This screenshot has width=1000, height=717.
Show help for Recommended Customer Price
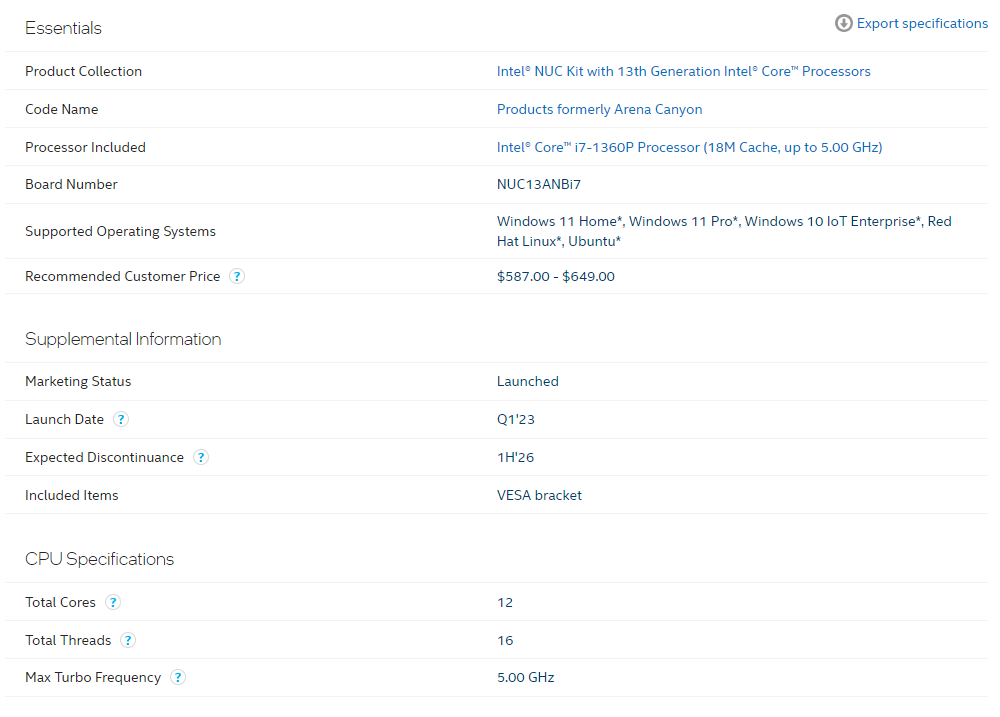(237, 277)
